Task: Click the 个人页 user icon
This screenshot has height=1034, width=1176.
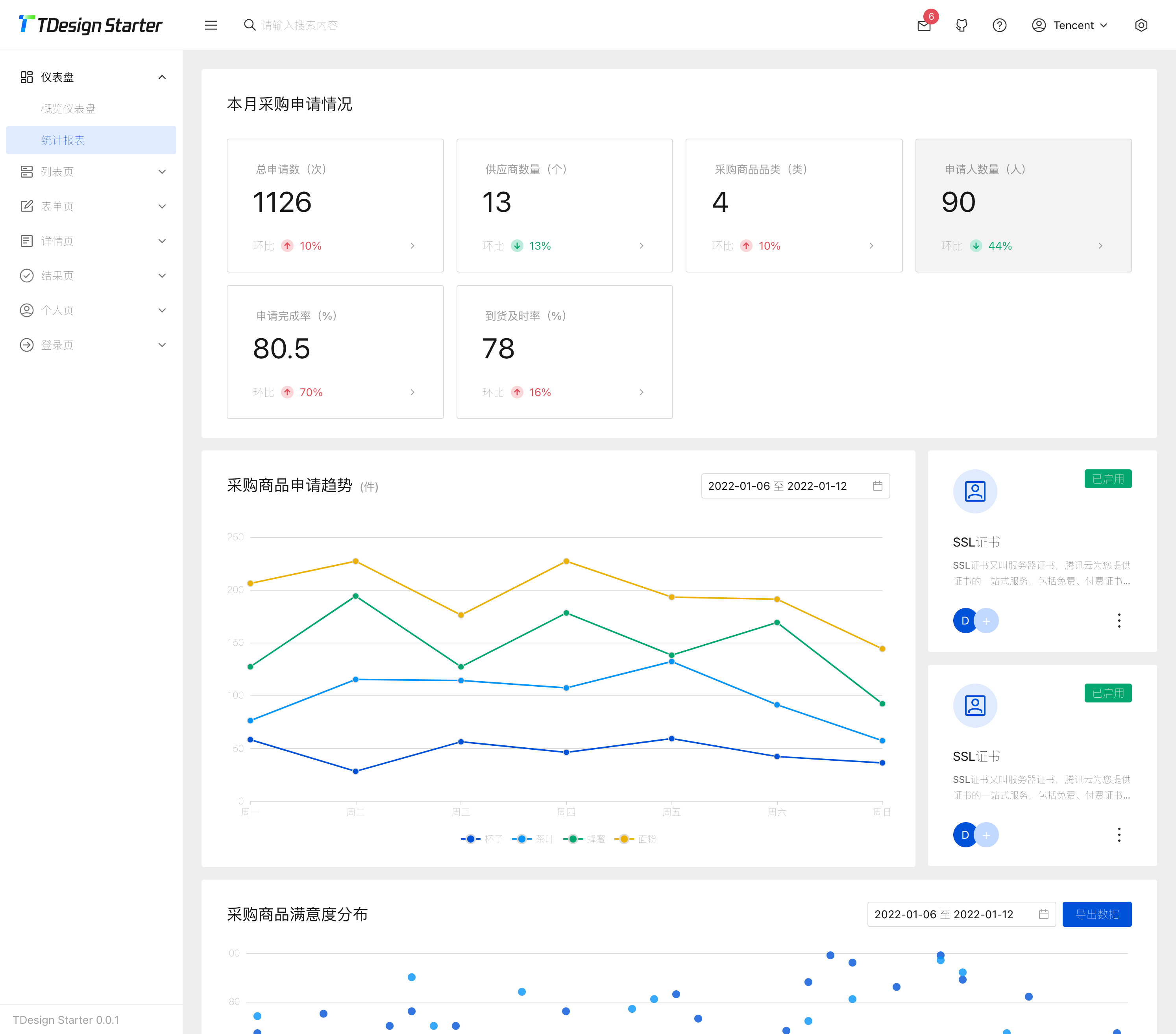Action: tap(26, 310)
